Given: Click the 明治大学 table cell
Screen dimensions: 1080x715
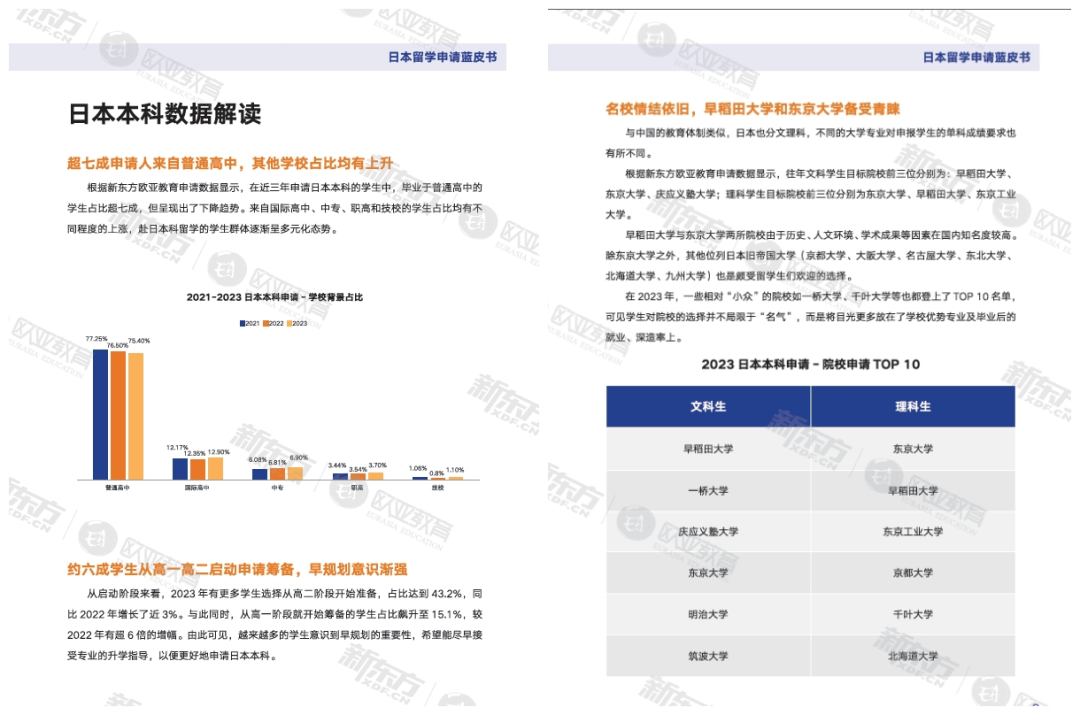Looking at the screenshot, I should 708,614.
